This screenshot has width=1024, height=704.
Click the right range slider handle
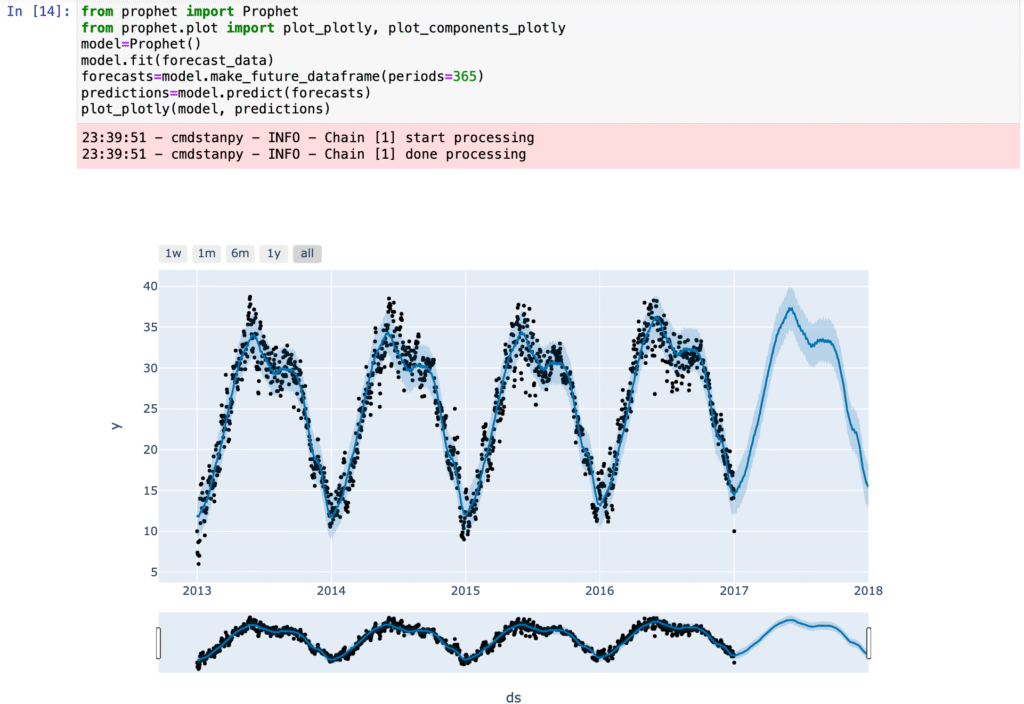(x=869, y=643)
